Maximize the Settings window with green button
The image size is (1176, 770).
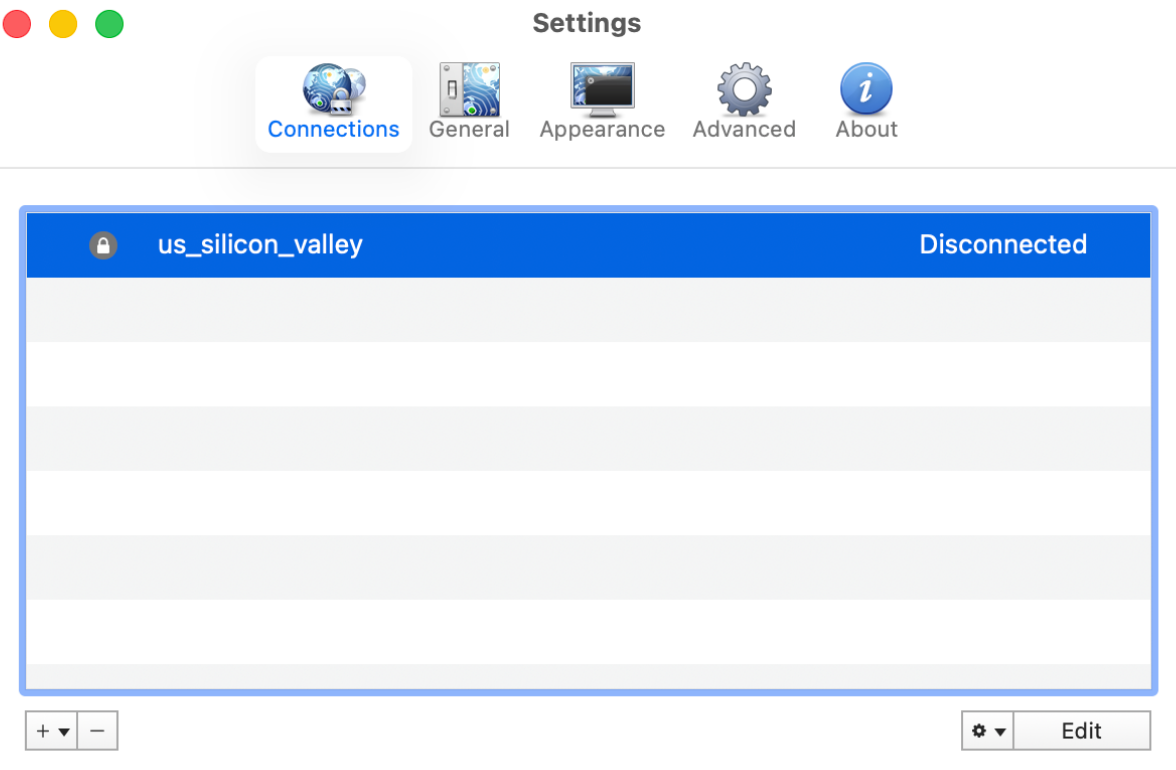110,24
